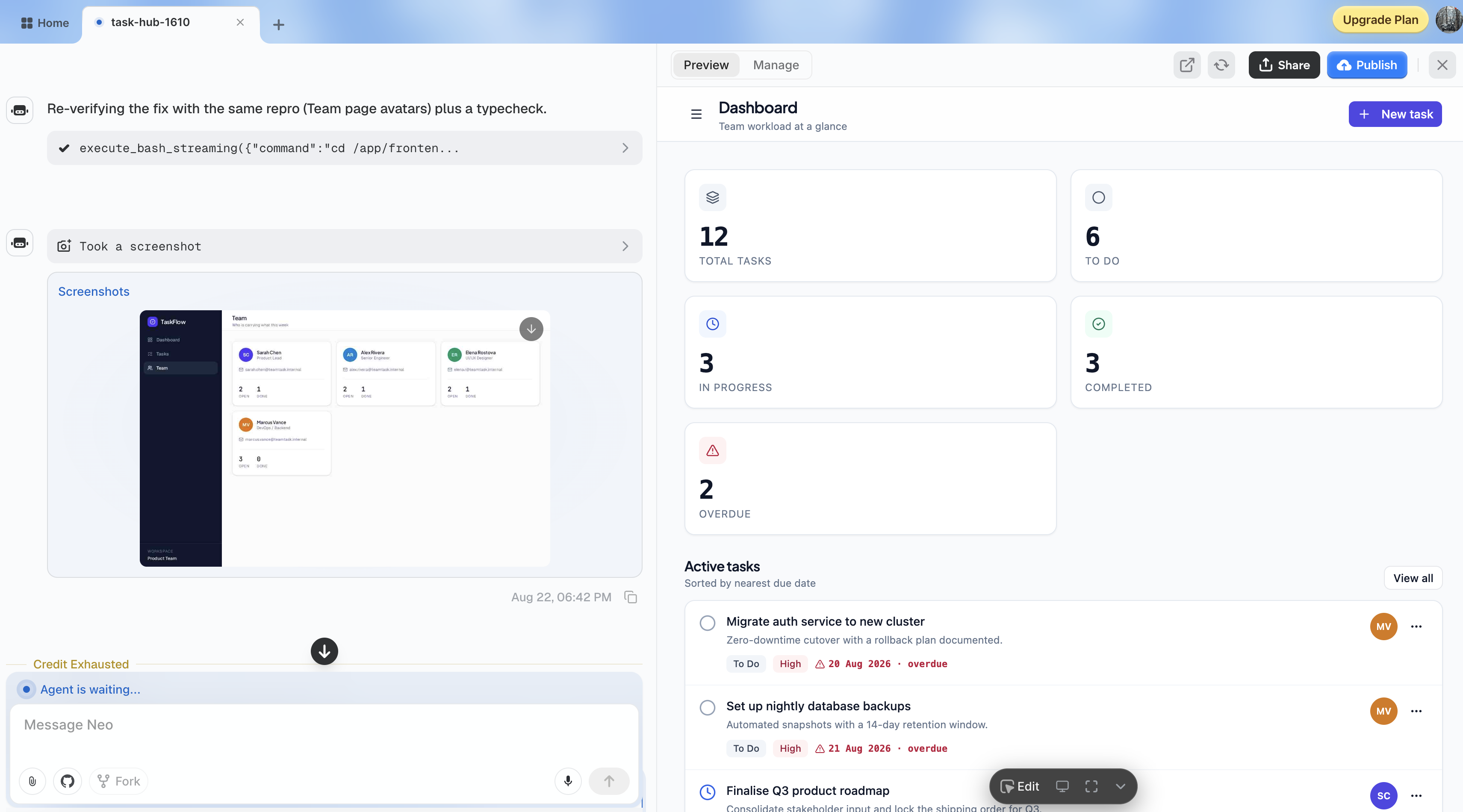Click the attach file paperclip icon

point(32,781)
